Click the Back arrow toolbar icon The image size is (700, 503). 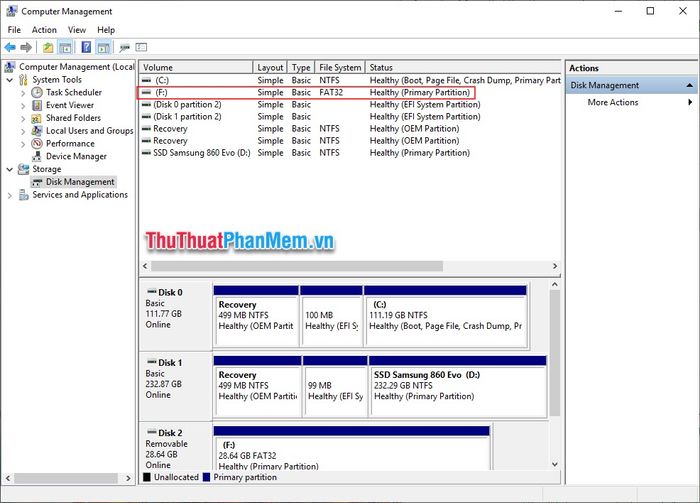(10, 47)
